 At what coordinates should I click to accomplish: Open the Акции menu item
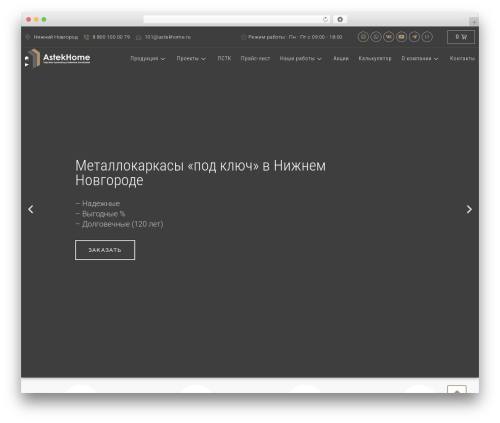[x=341, y=58]
